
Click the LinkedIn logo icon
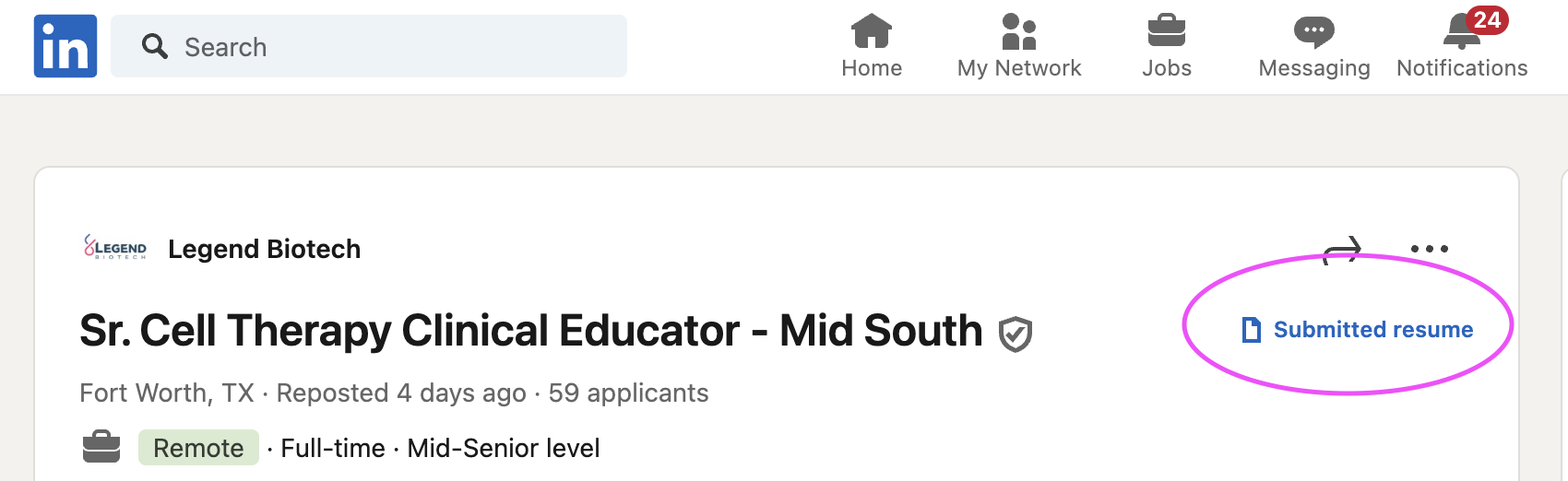pyautogui.click(x=65, y=46)
